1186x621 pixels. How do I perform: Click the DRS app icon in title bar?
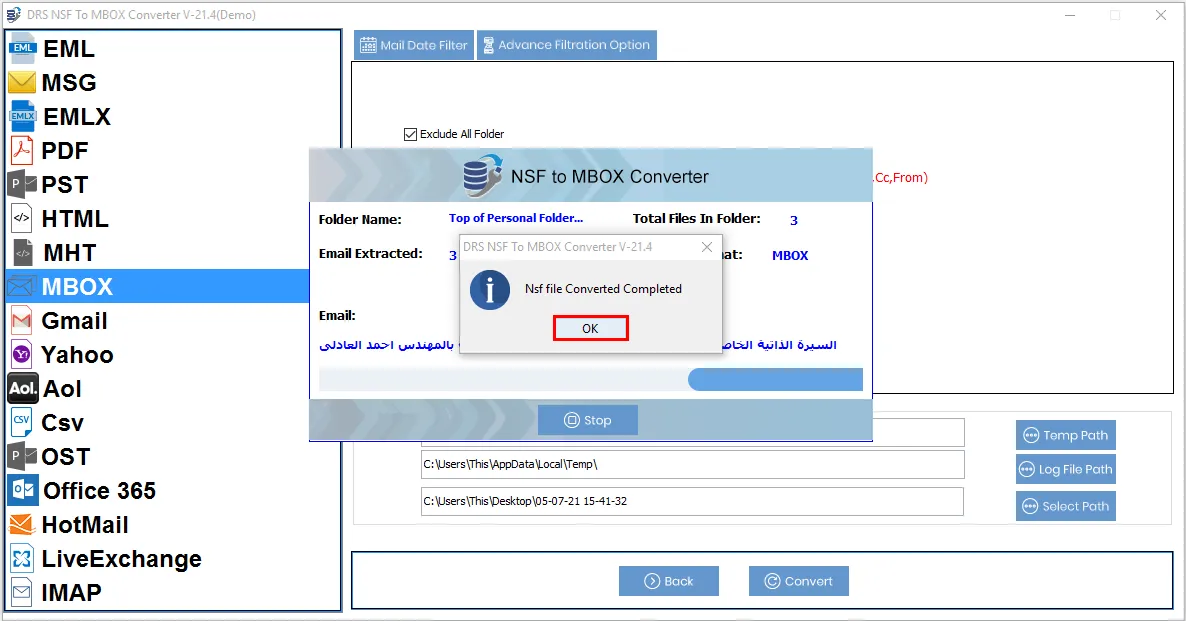click(13, 14)
